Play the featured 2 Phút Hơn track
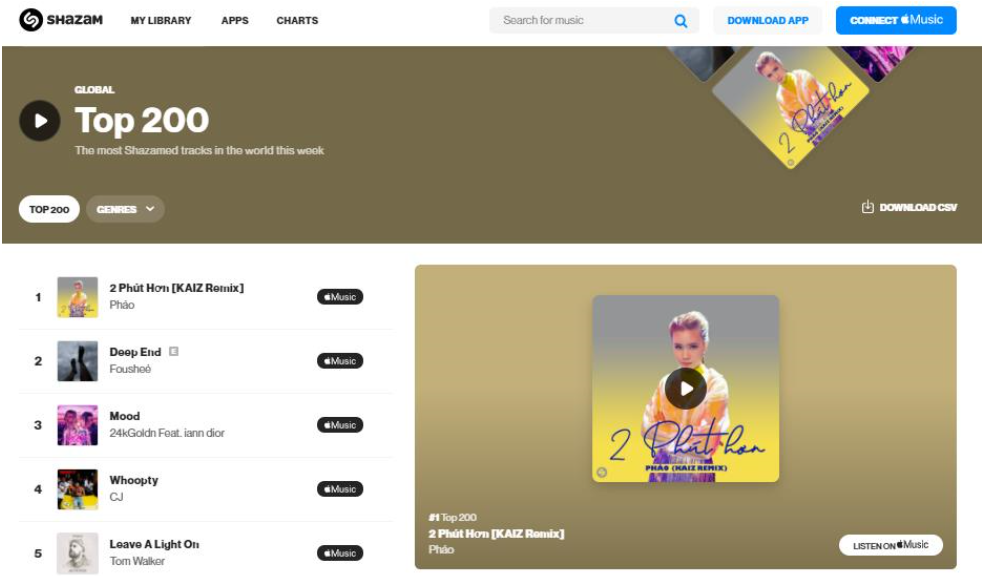Screen dimensions: 982x576 (686, 389)
